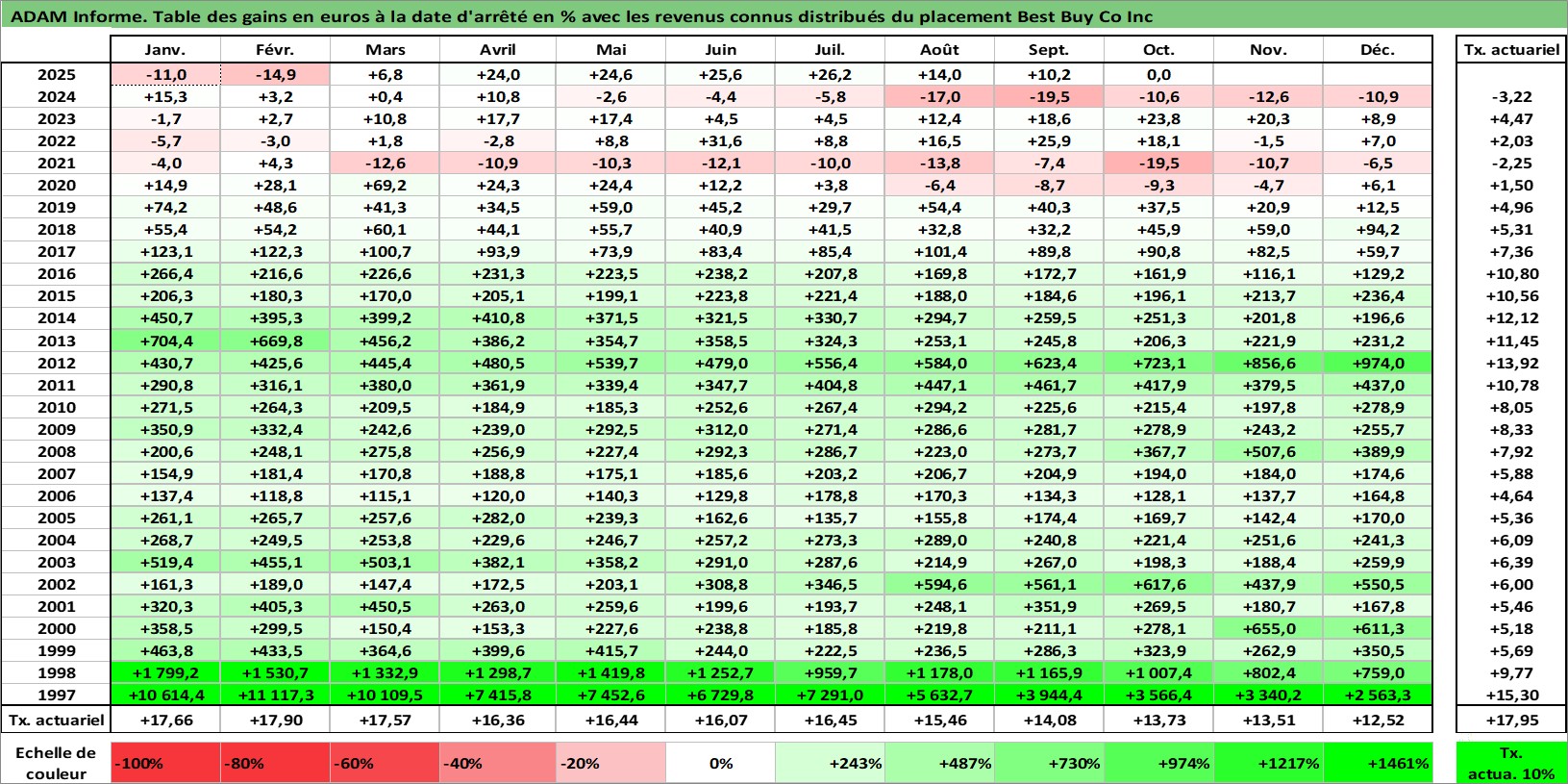Select the 2012 year row label
This screenshot has height=784, width=1568.
[57, 363]
